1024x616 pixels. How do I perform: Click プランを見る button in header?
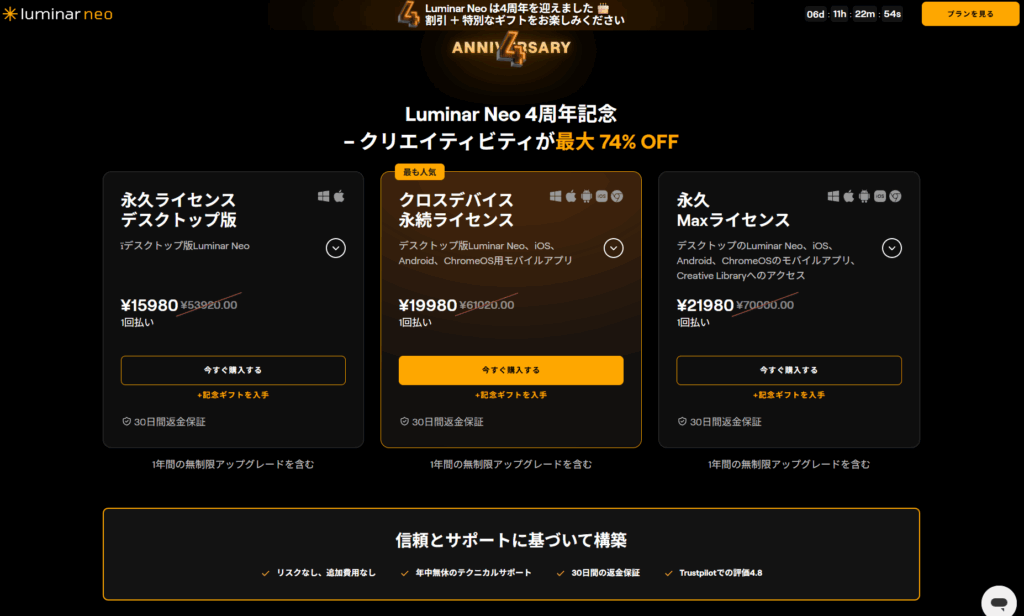pos(970,14)
